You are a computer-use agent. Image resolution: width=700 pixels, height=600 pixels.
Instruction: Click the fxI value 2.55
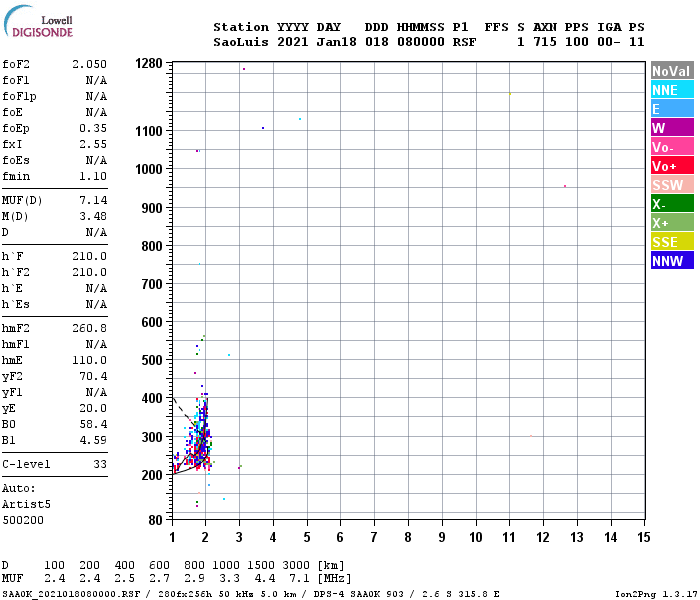click(93, 144)
